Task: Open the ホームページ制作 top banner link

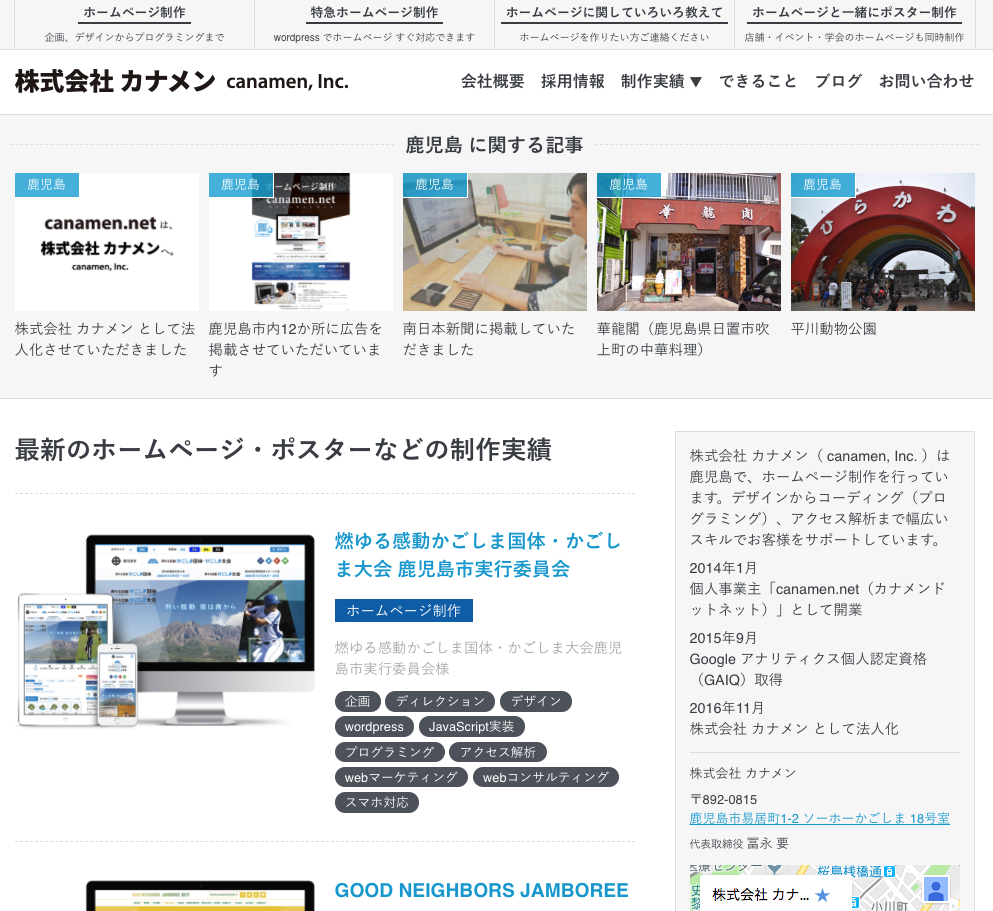Action: click(x=134, y=13)
